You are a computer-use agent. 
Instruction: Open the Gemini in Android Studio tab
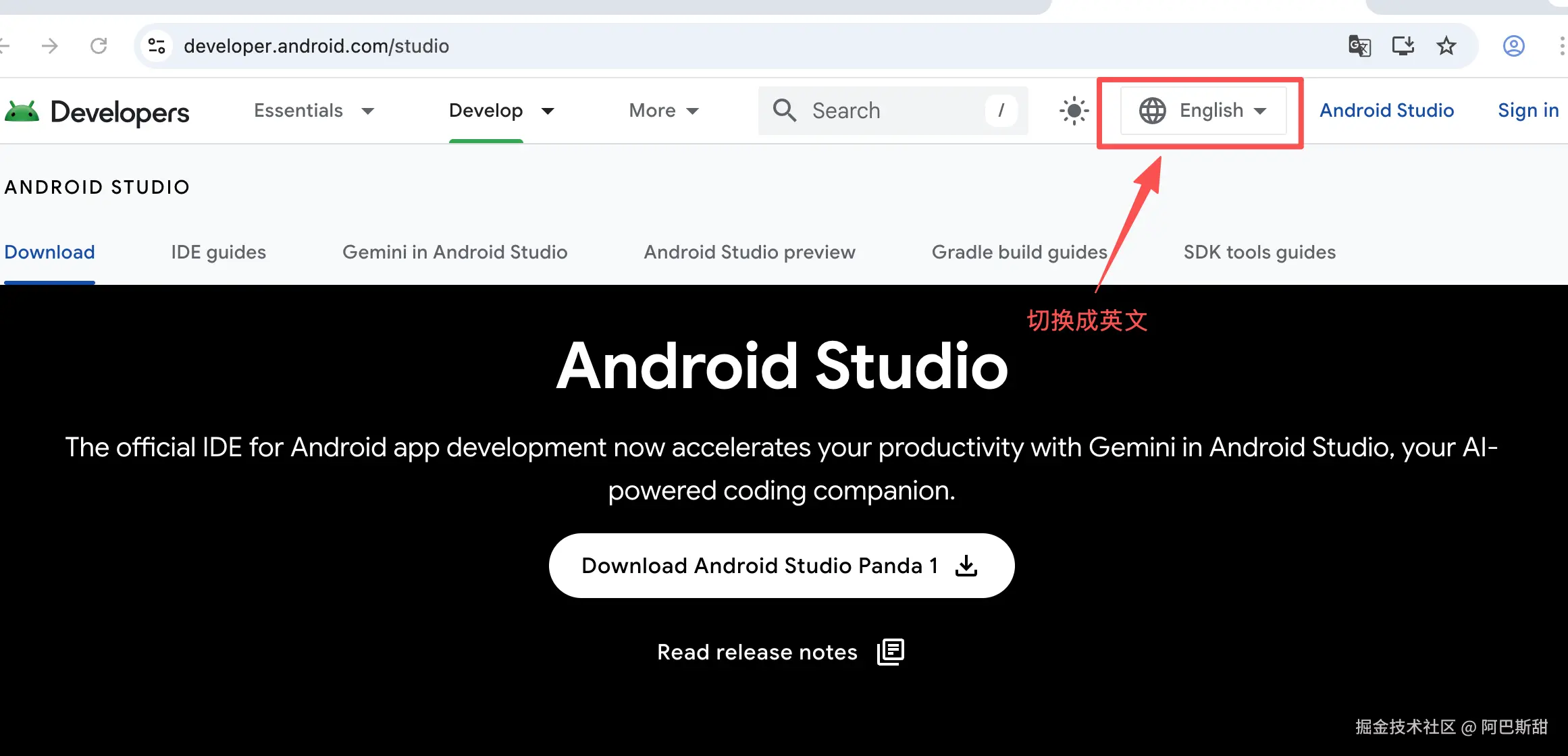(454, 252)
